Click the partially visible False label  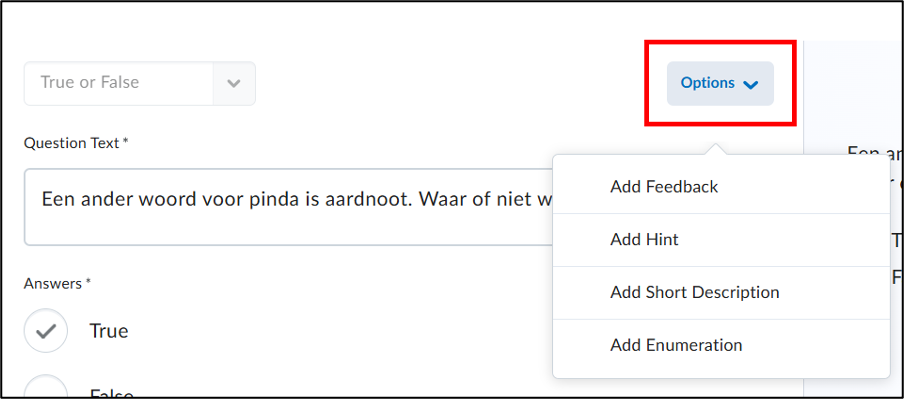[110, 394]
